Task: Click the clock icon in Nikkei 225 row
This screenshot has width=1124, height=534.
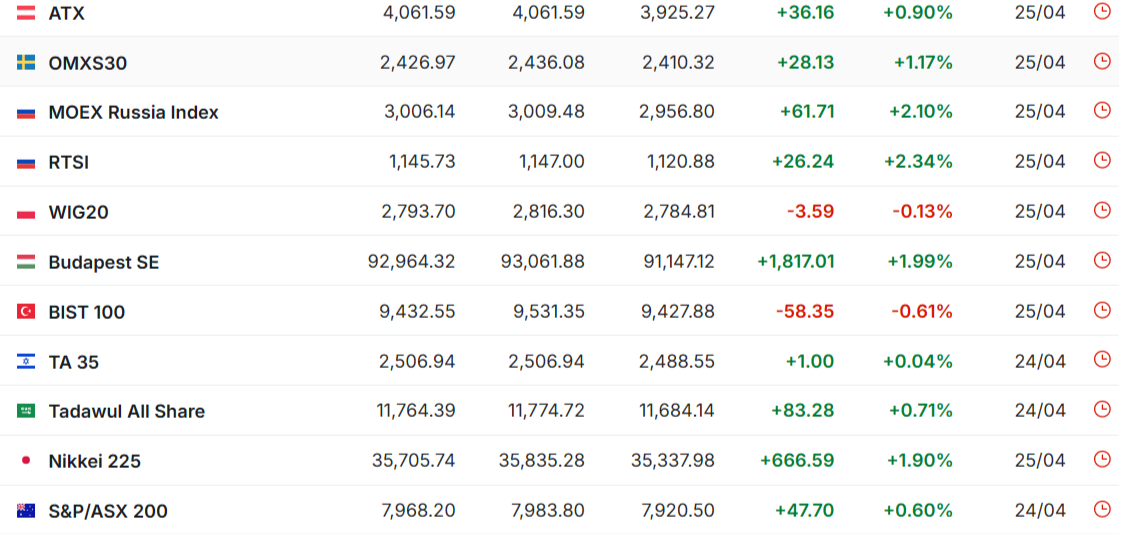Action: (x=1102, y=459)
